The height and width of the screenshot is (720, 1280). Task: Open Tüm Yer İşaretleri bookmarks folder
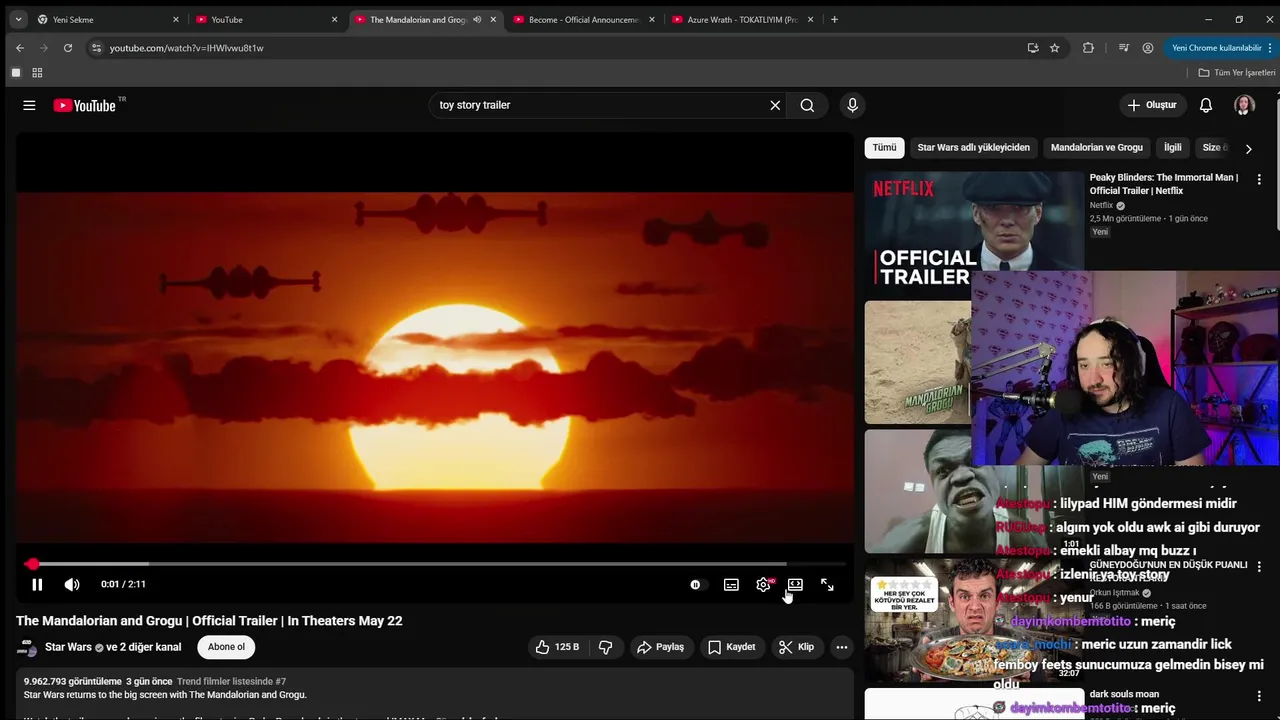1237,73
